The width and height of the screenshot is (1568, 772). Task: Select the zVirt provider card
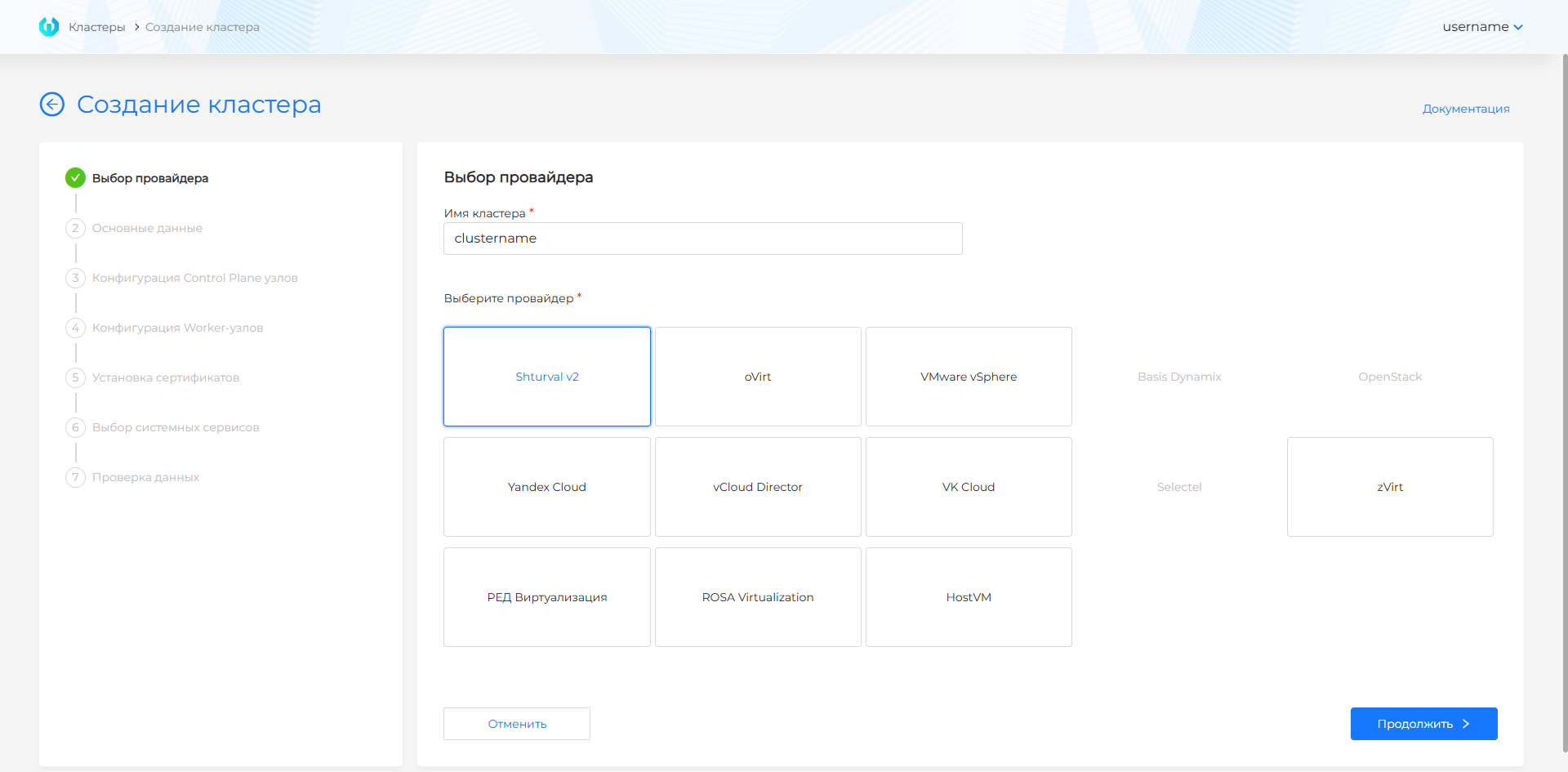[x=1390, y=487]
